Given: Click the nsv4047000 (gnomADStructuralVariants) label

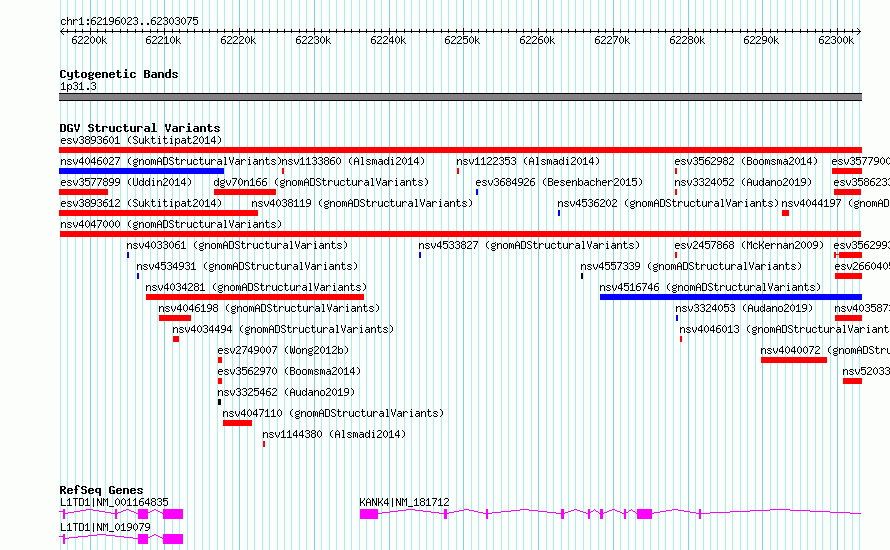Looking at the screenshot, I should tap(171, 224).
